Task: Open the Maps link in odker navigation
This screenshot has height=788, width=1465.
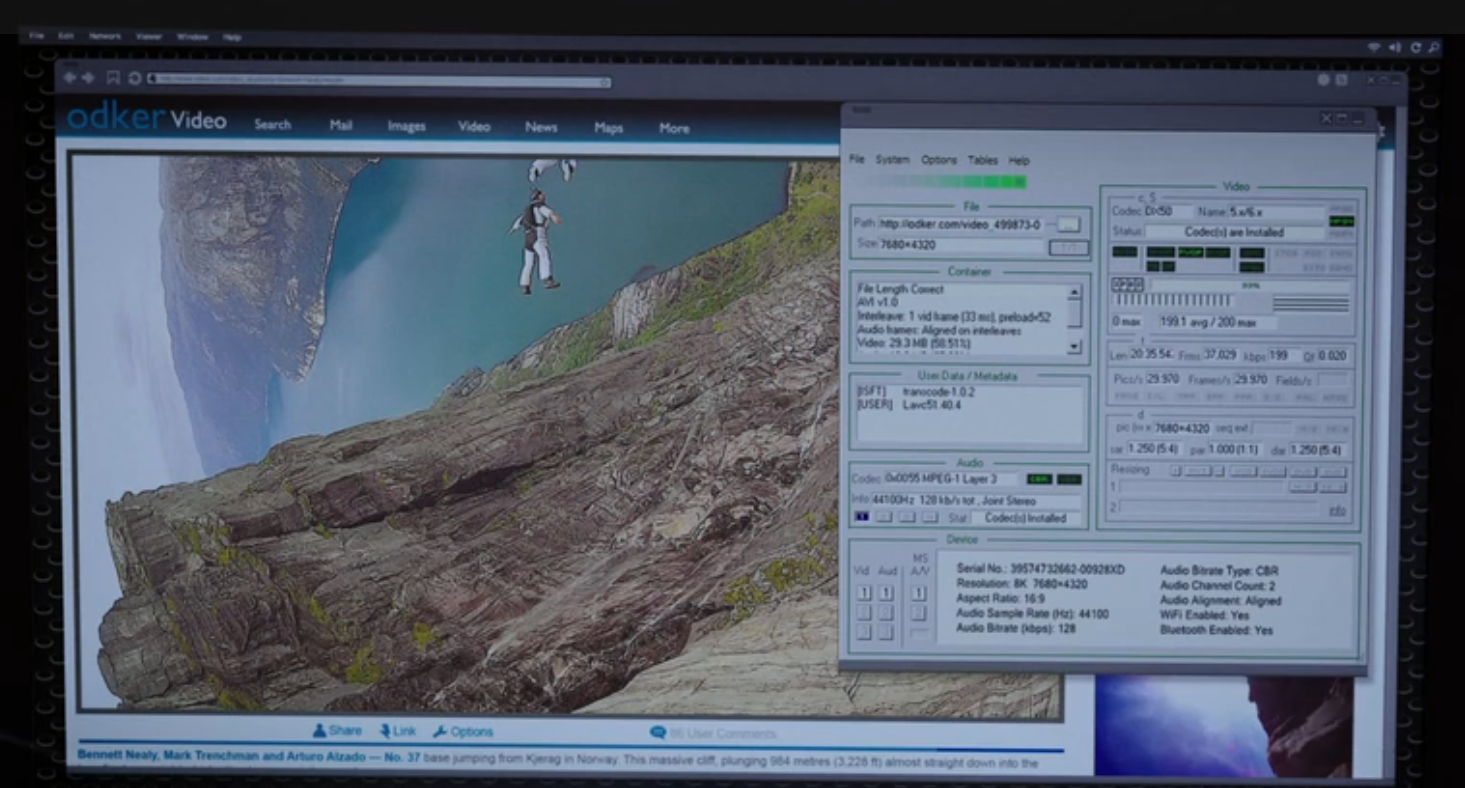Action: click(608, 128)
